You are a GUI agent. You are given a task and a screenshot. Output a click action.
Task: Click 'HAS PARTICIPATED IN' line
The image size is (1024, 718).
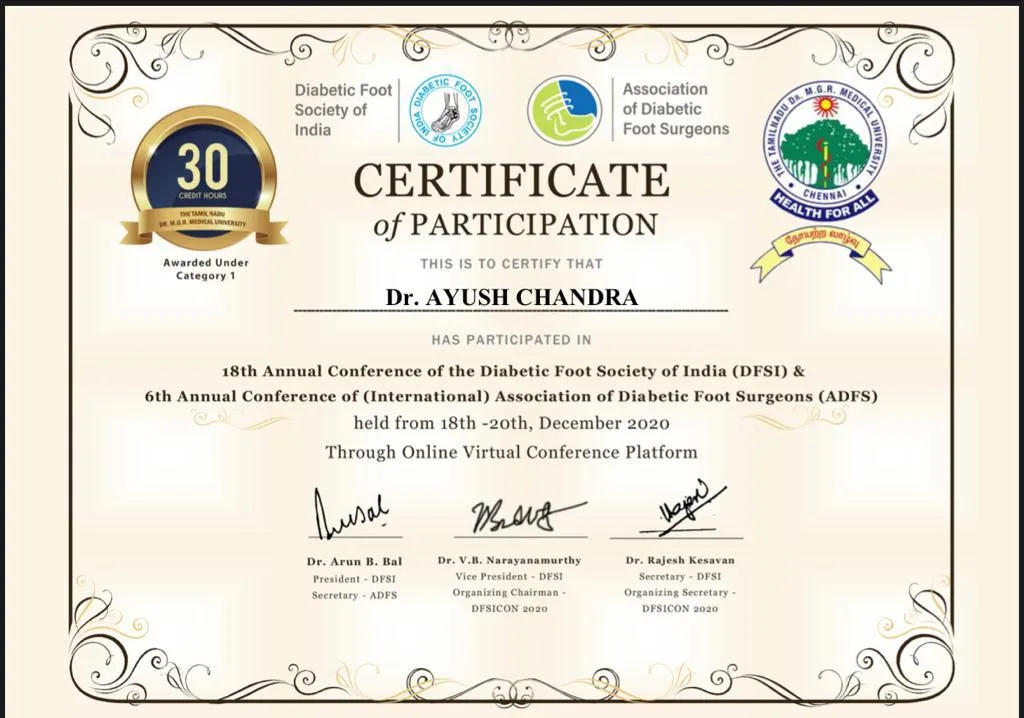(511, 340)
